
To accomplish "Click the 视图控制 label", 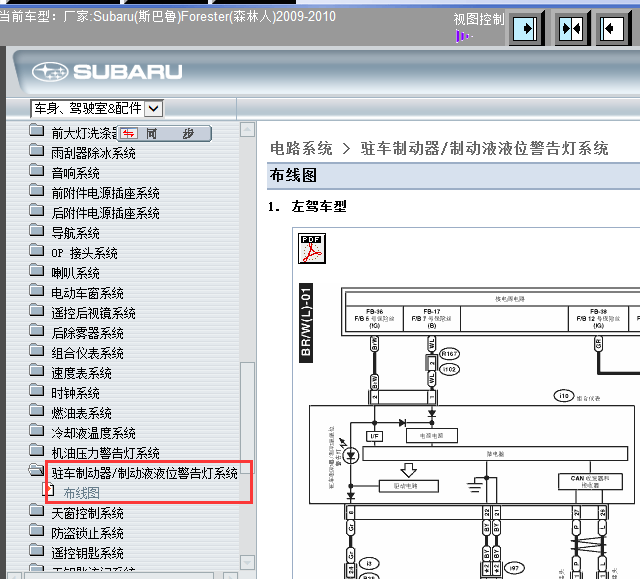I will [x=479, y=19].
